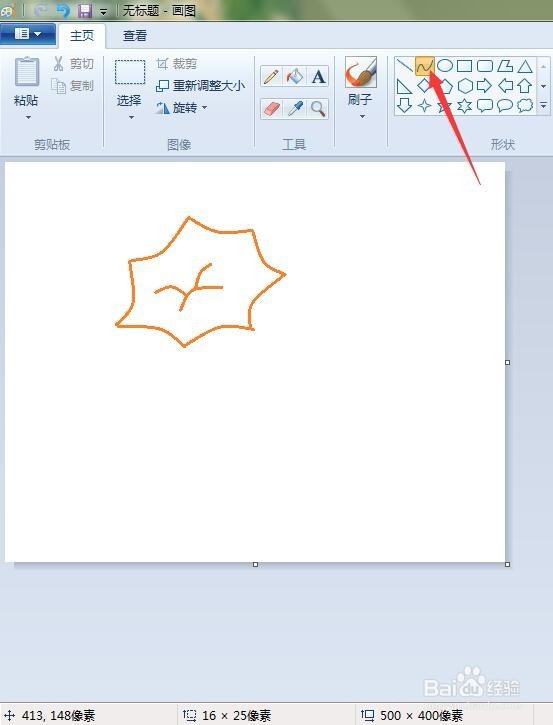Expand the full shapes gallery
Screen dimensions: 553x725
[544, 105]
